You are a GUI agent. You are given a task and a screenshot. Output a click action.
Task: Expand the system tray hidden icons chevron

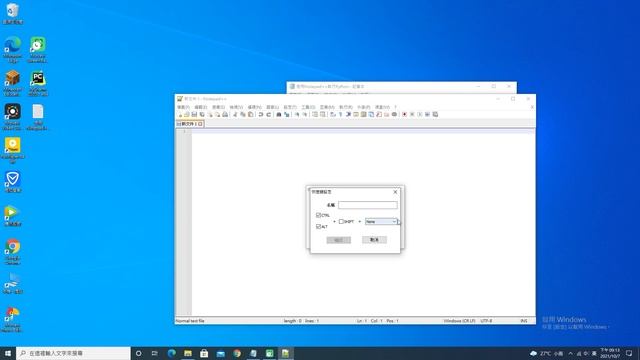point(570,353)
